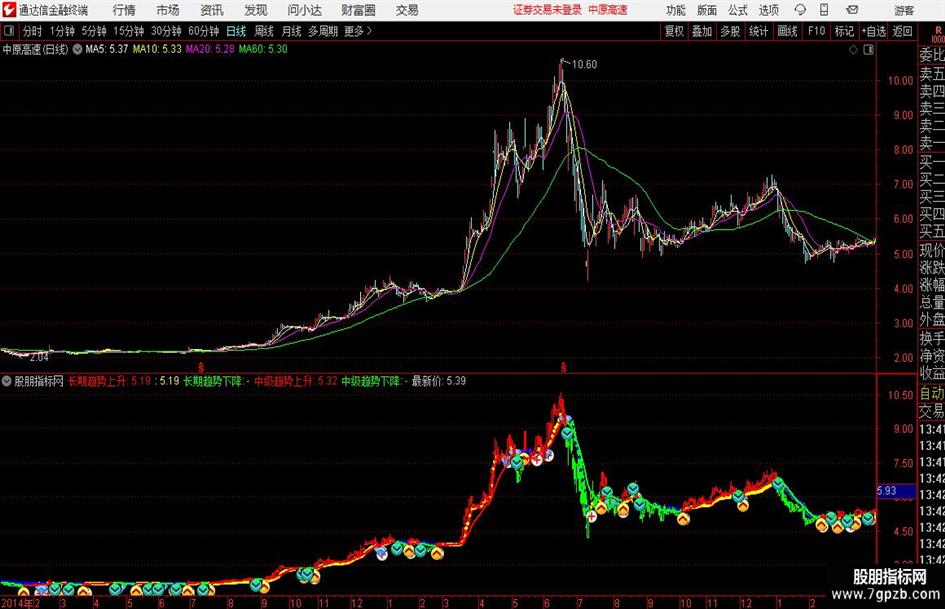Open the 选项 menu
The height and width of the screenshot is (609, 945).
(x=768, y=10)
